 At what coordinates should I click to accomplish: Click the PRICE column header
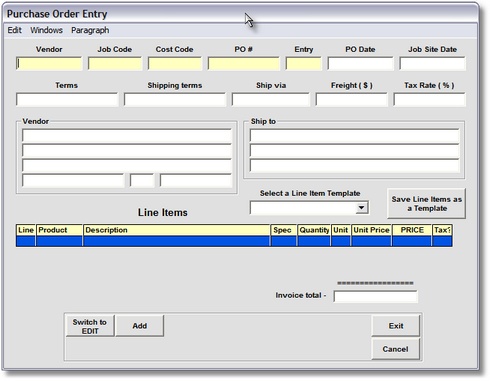(x=412, y=230)
